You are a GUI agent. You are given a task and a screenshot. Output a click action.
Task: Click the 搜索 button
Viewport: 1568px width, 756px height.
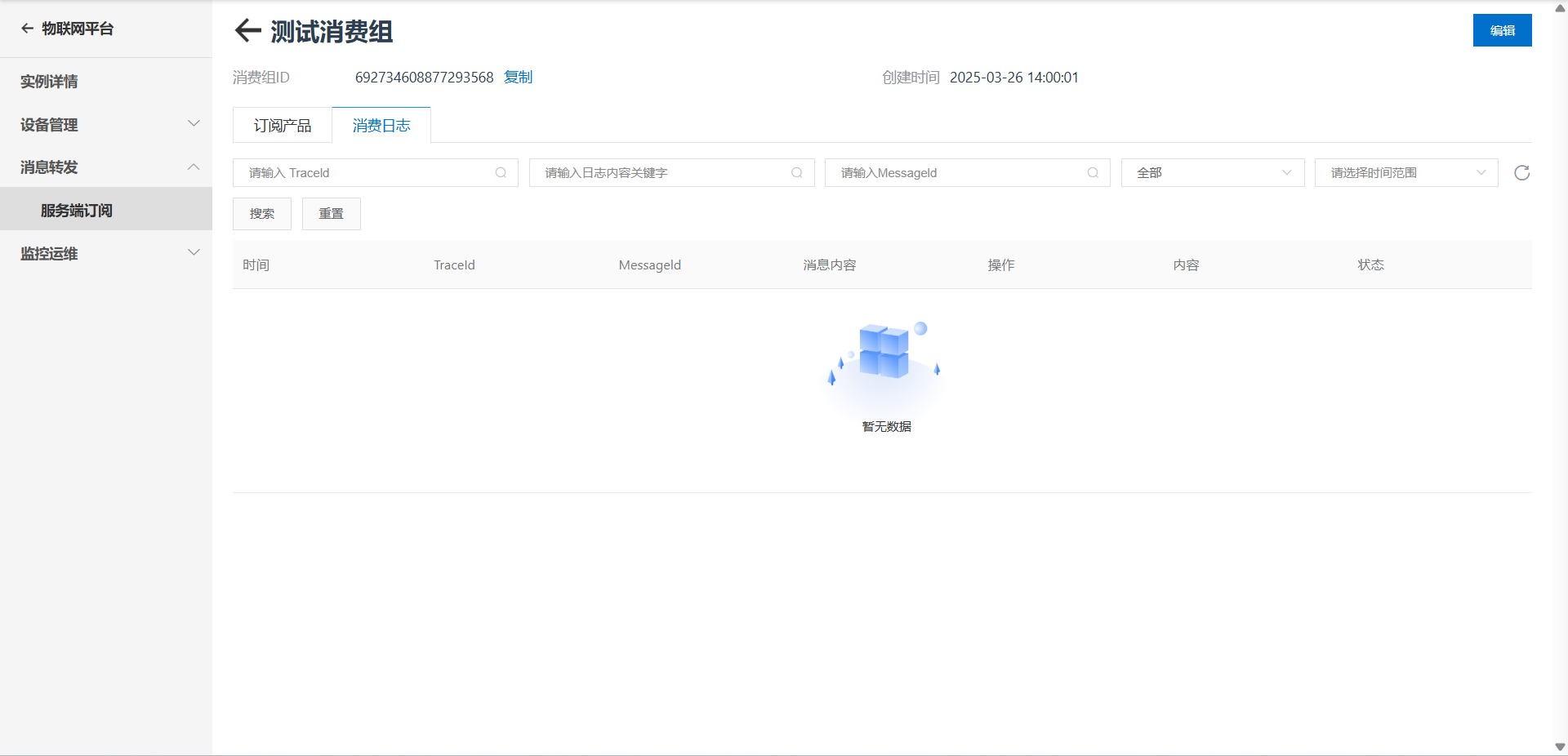[262, 214]
